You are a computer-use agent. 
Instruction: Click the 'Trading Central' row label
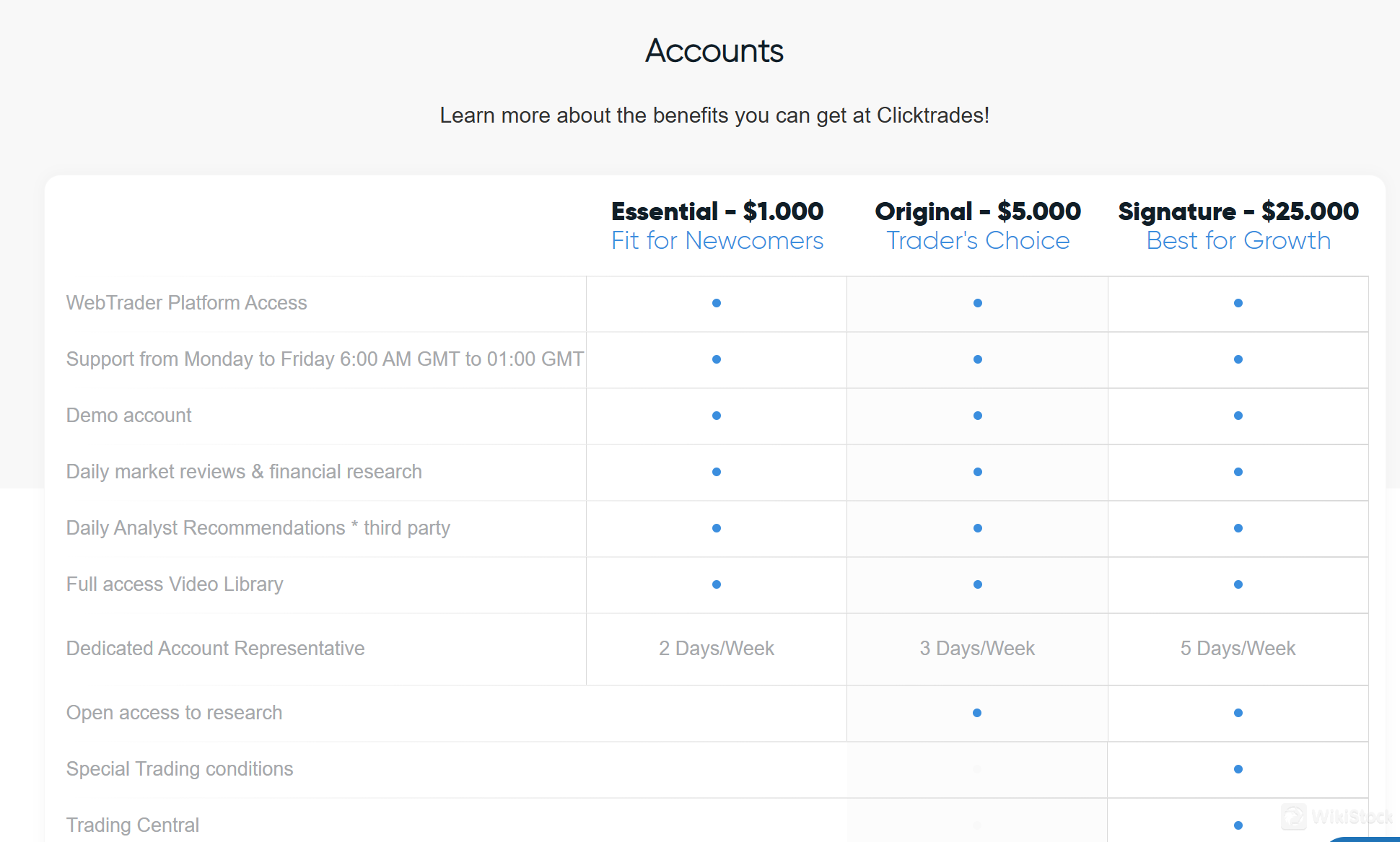point(133,825)
